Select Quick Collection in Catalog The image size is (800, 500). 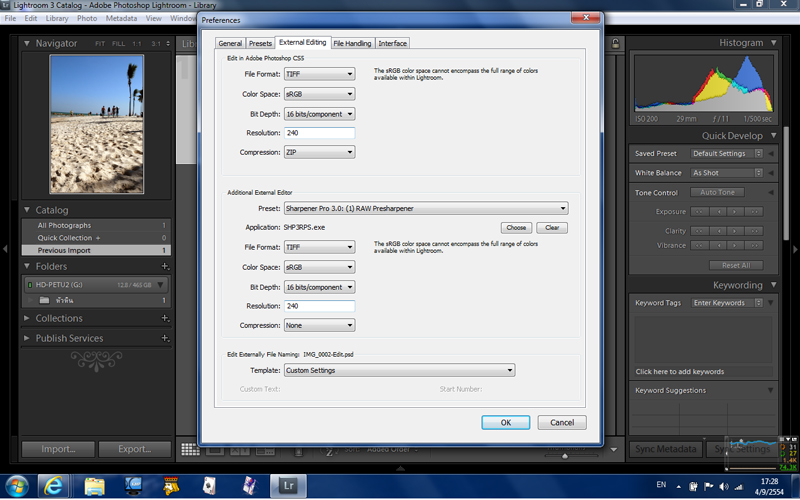pyautogui.click(x=96, y=238)
